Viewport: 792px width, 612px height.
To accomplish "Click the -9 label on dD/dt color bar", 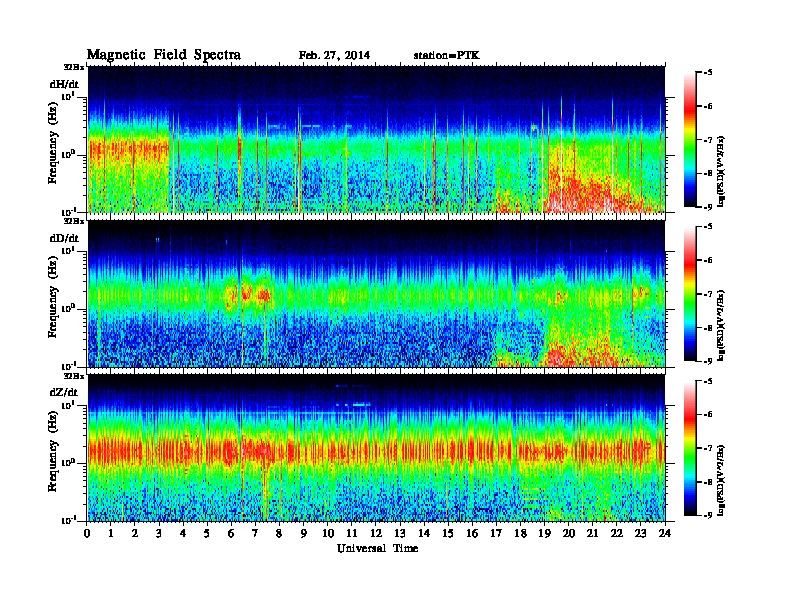I will coord(708,361).
